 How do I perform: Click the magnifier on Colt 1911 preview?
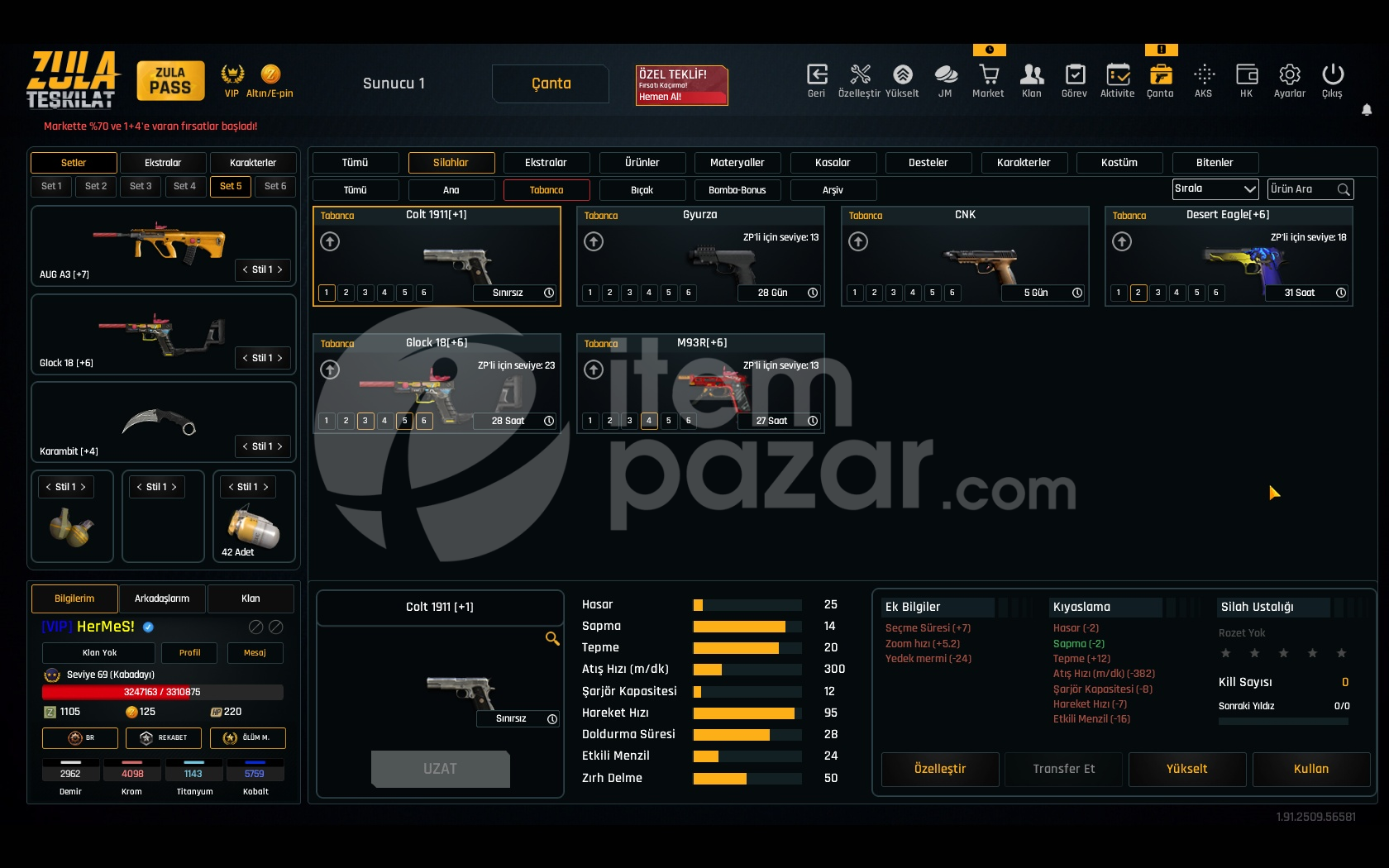pos(552,638)
